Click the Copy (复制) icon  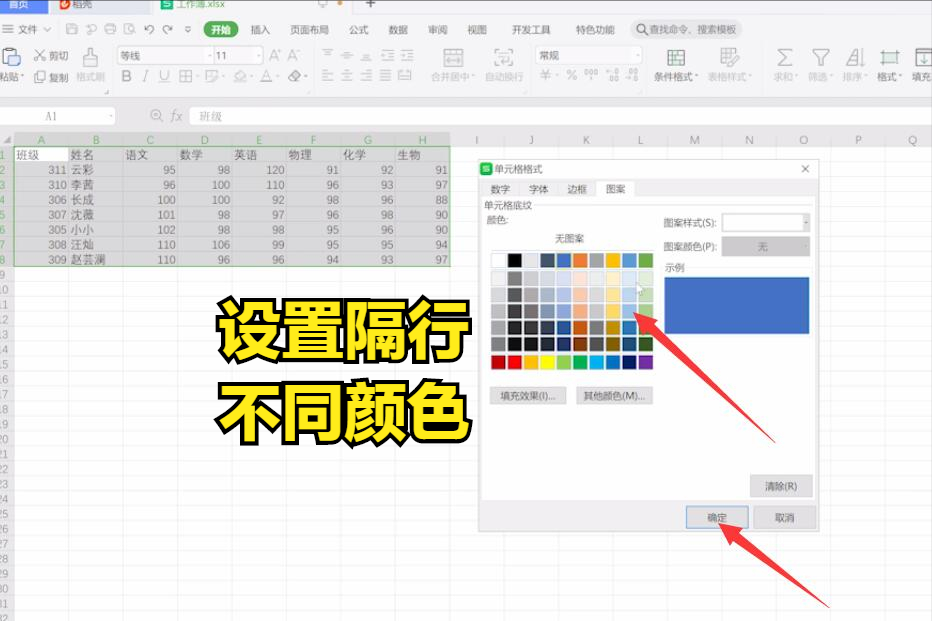[40, 77]
